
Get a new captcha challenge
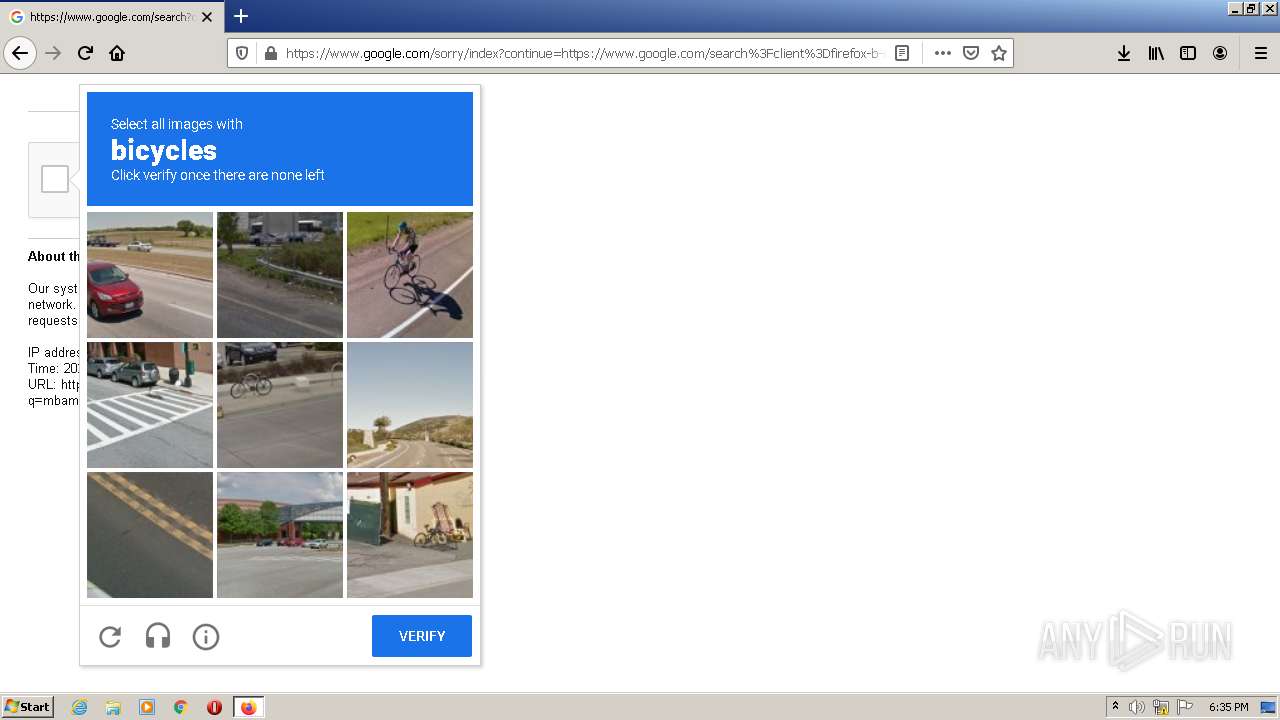pos(110,636)
